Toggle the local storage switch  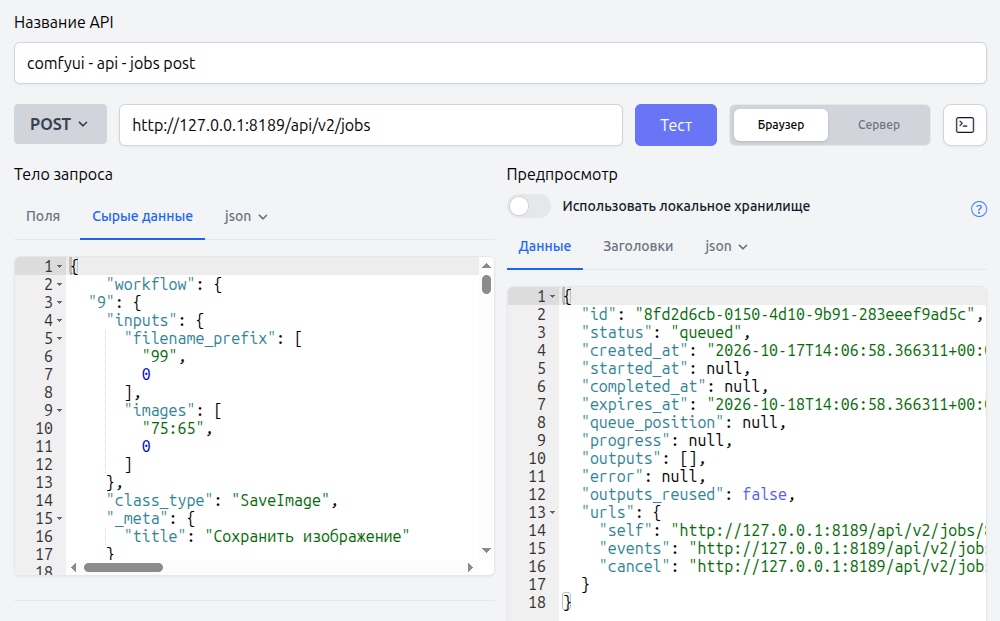point(529,207)
